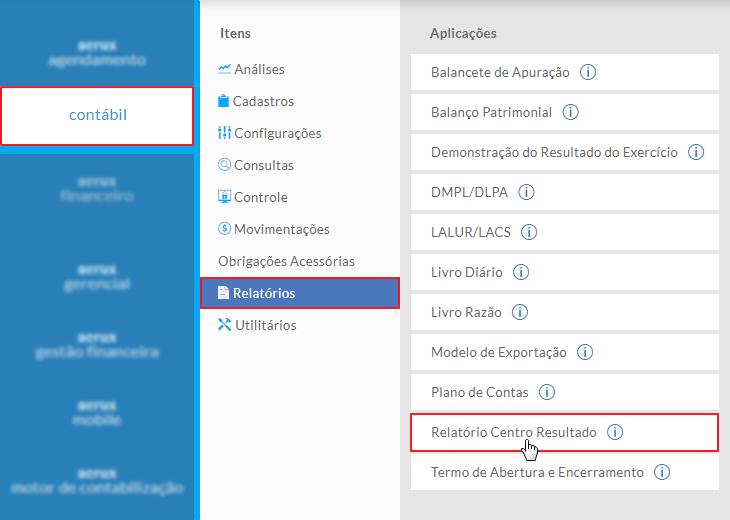Select Análises in the Itens menu

[x=259, y=69]
